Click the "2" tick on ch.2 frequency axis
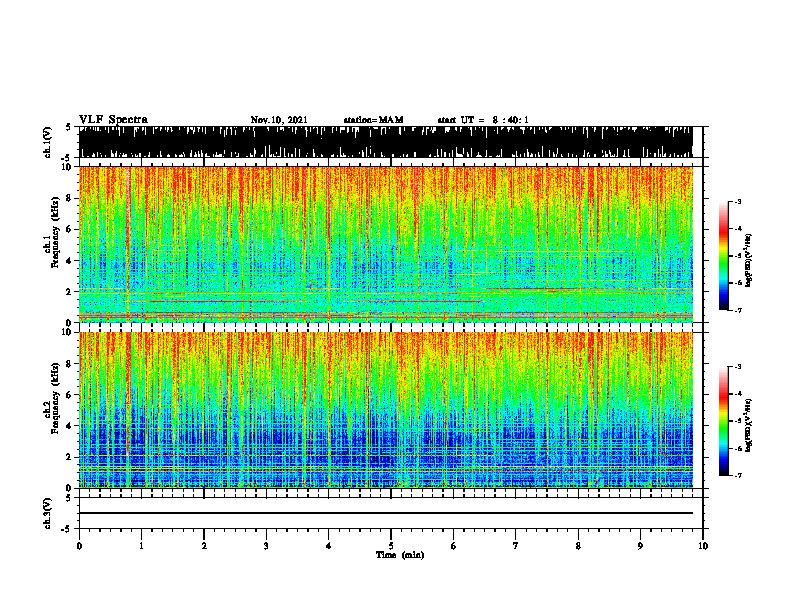The image size is (792, 612). [69, 457]
